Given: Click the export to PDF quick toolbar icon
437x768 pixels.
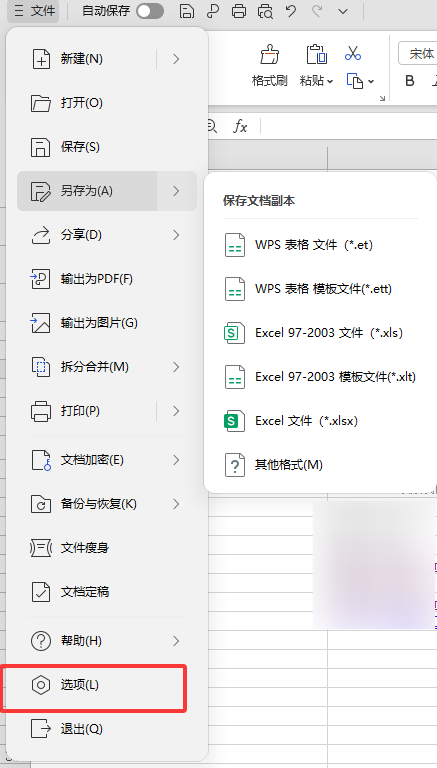Looking at the screenshot, I should click(213, 11).
